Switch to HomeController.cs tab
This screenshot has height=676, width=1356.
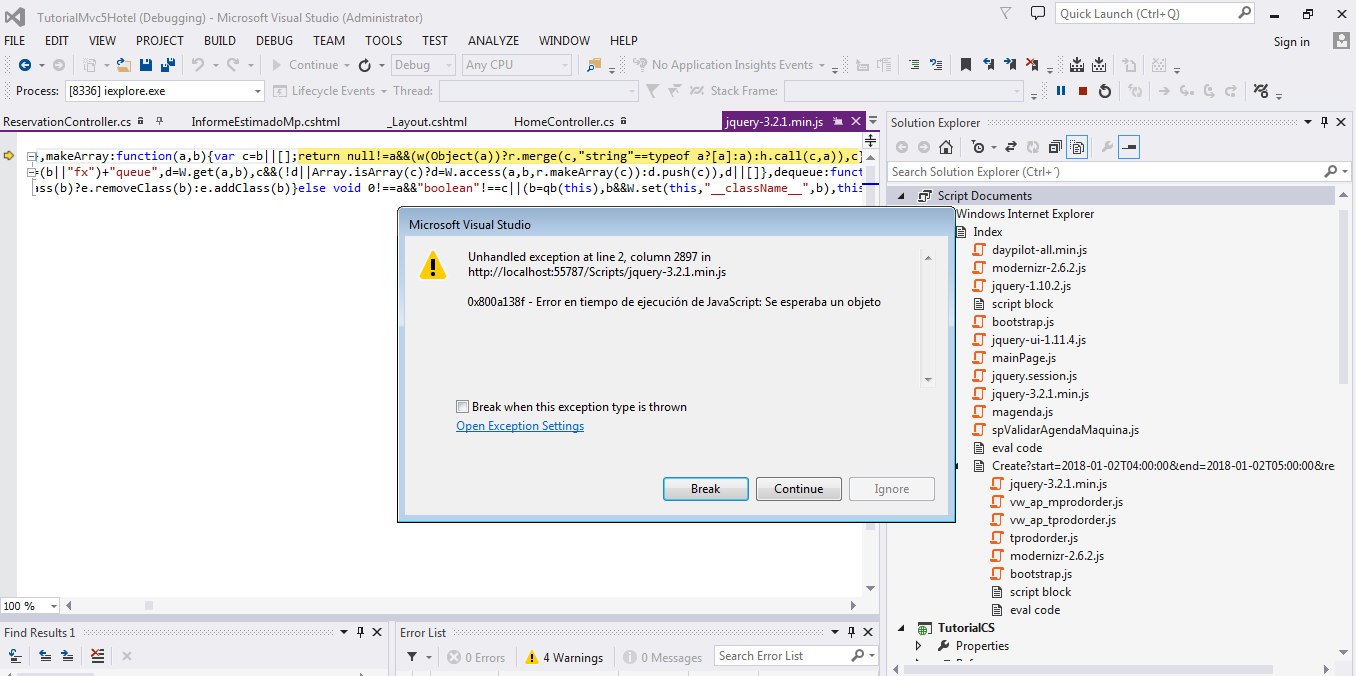coord(564,122)
